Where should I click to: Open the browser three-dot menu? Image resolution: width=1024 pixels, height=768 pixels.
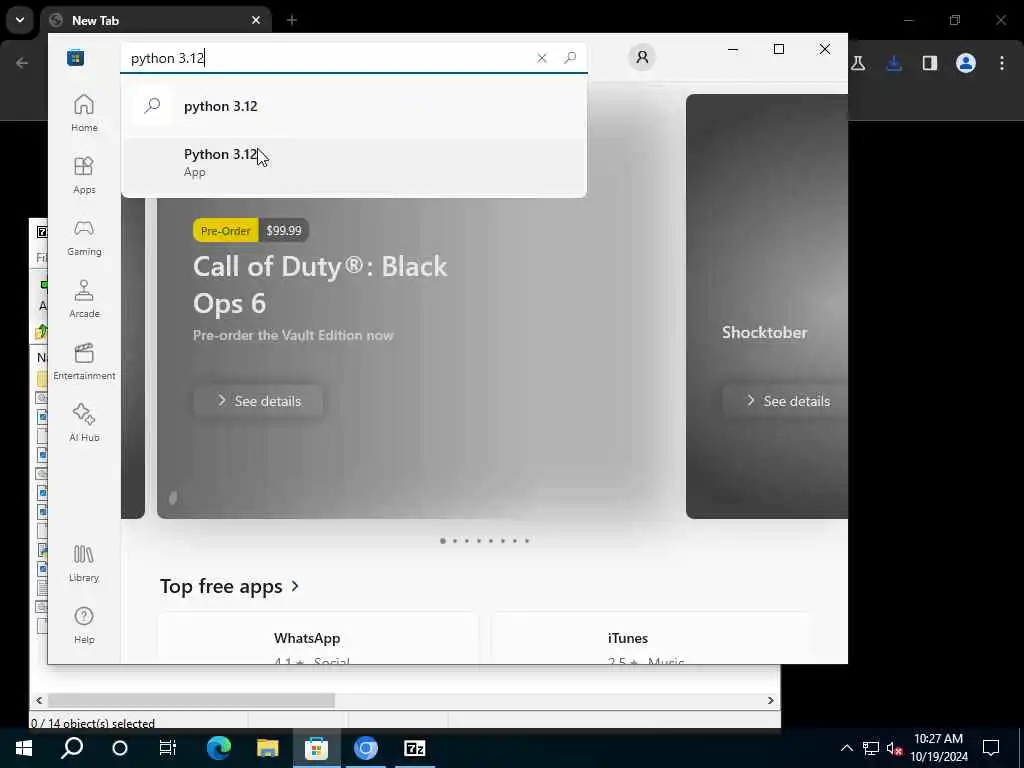(x=1002, y=63)
